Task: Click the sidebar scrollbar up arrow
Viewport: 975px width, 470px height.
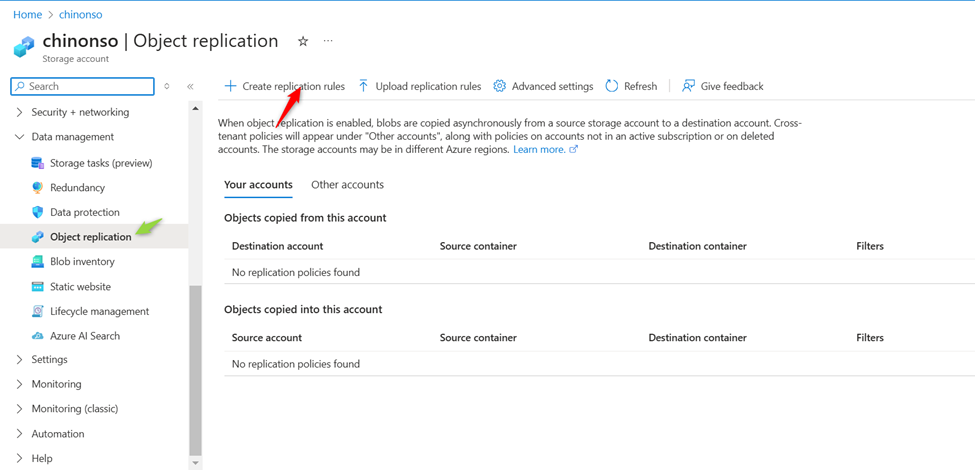Action: pos(195,108)
